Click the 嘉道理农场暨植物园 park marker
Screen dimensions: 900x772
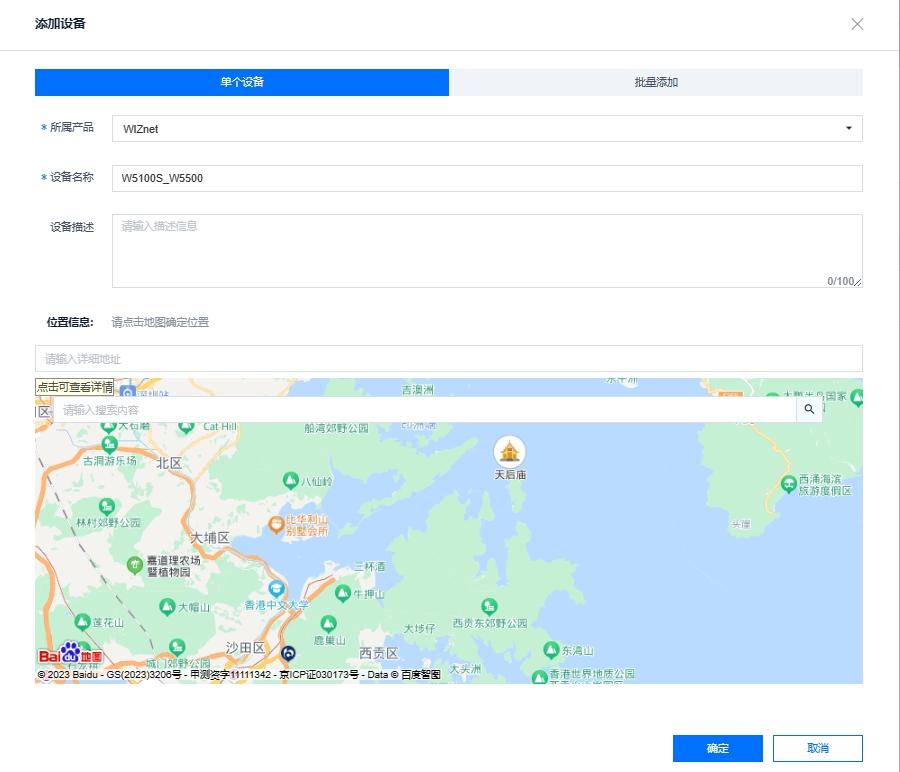pos(135,566)
